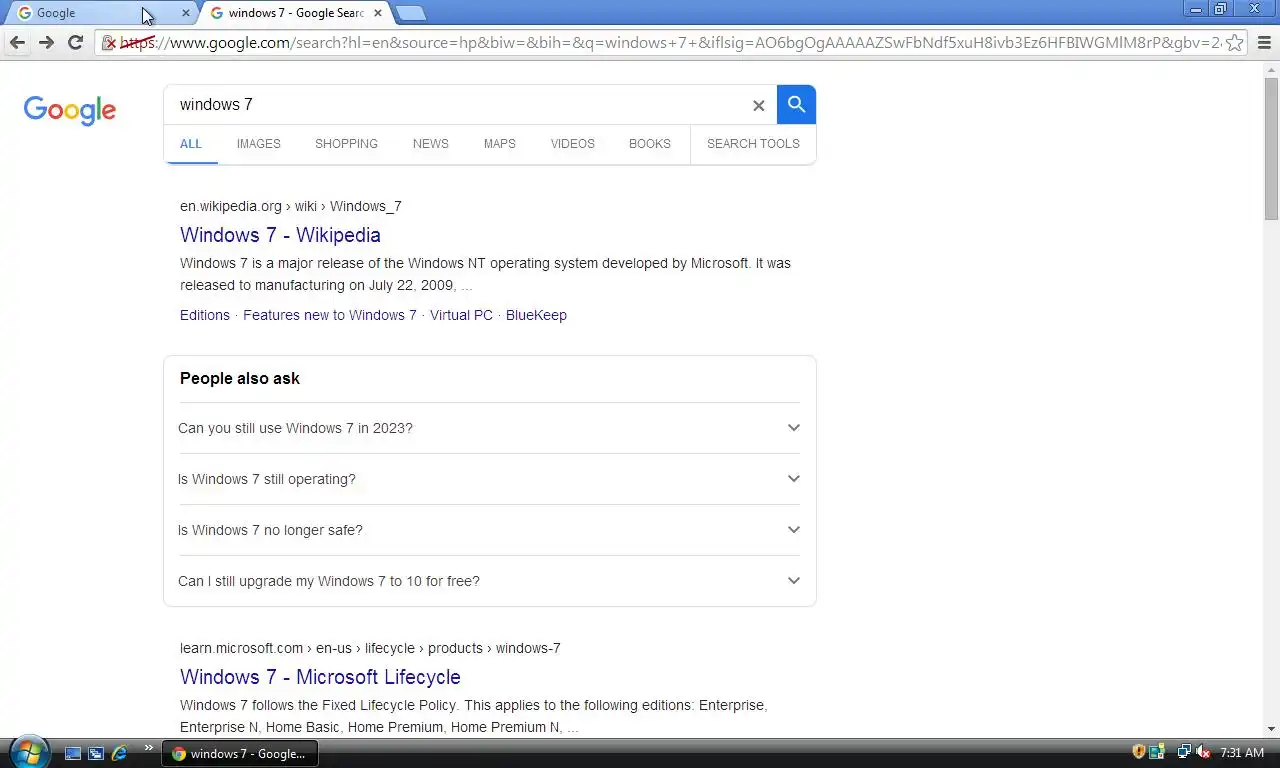Click Switch between windows quick launch icon
This screenshot has height=768, width=1280.
[x=96, y=753]
